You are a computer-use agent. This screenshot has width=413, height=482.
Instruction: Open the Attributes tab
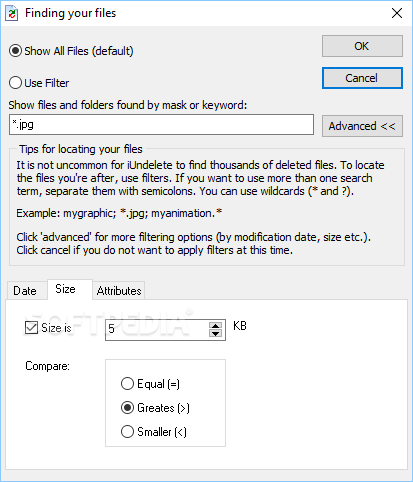coord(119,291)
